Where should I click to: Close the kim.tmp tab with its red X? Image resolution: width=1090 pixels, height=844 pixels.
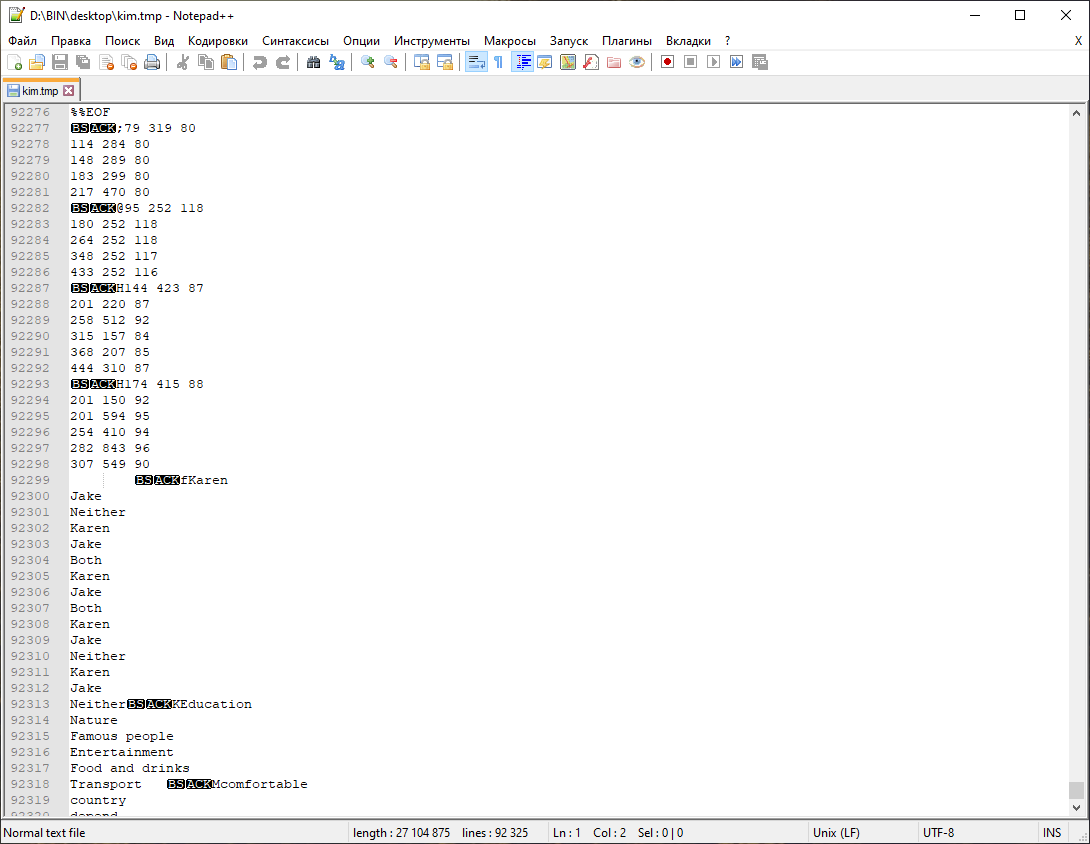click(x=68, y=90)
